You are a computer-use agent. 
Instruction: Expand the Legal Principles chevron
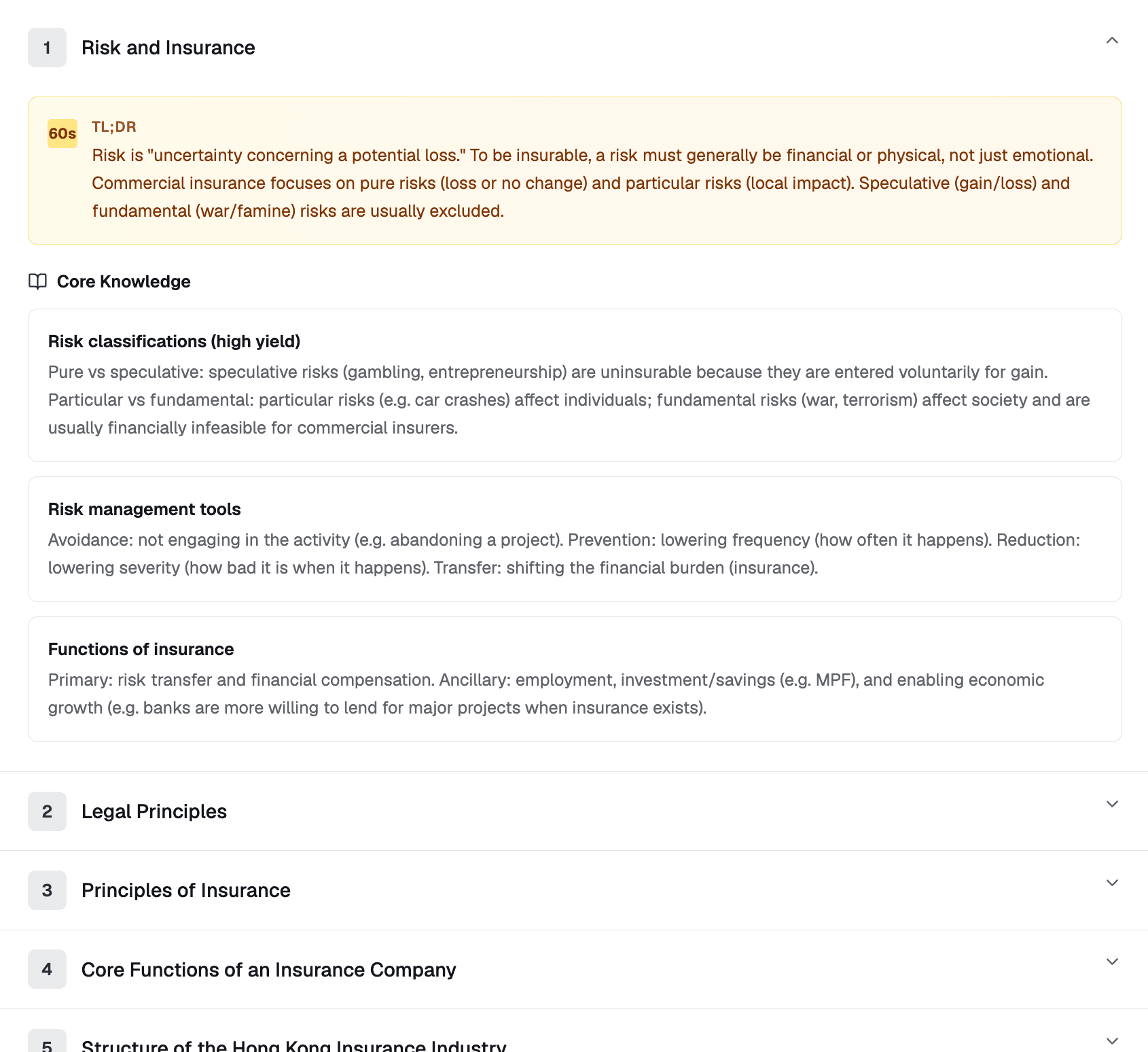[x=1112, y=804]
